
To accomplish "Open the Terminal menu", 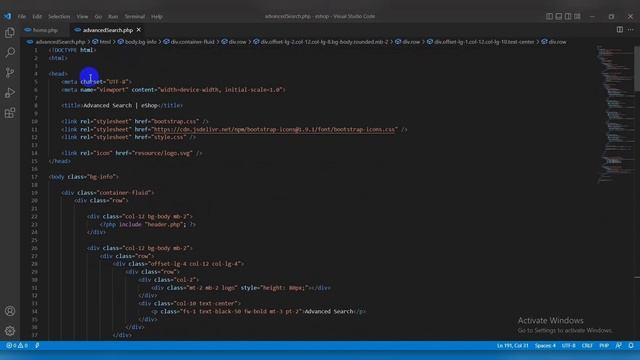I will (135, 17).
